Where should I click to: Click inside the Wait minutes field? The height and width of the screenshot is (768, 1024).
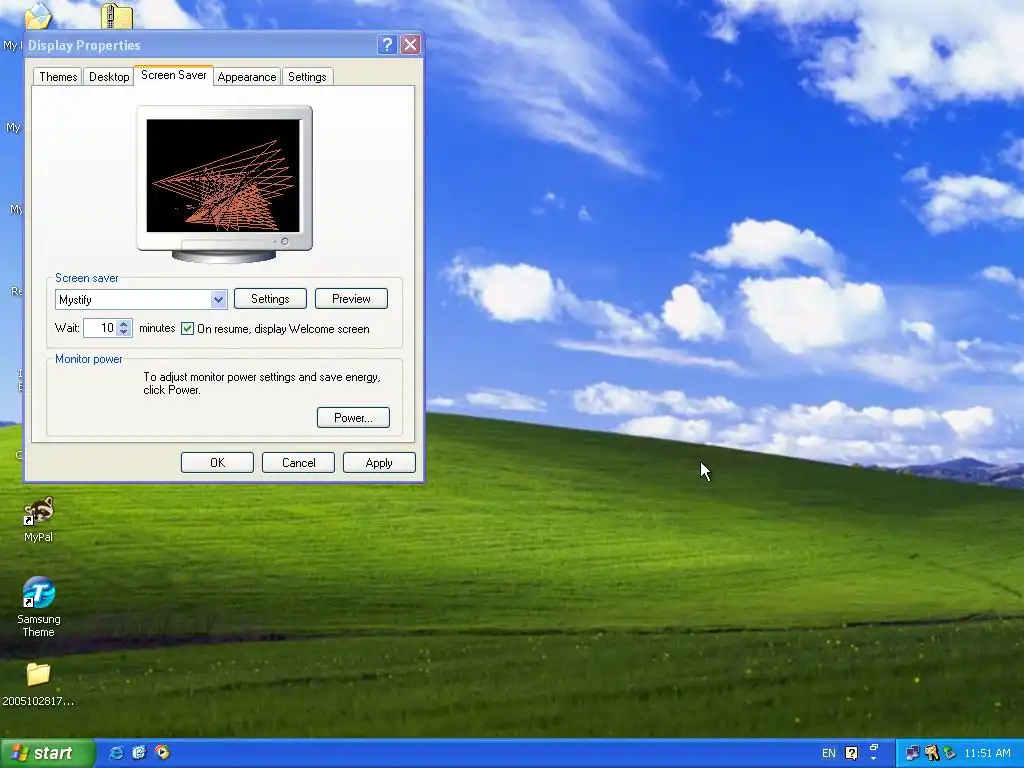[x=101, y=328]
